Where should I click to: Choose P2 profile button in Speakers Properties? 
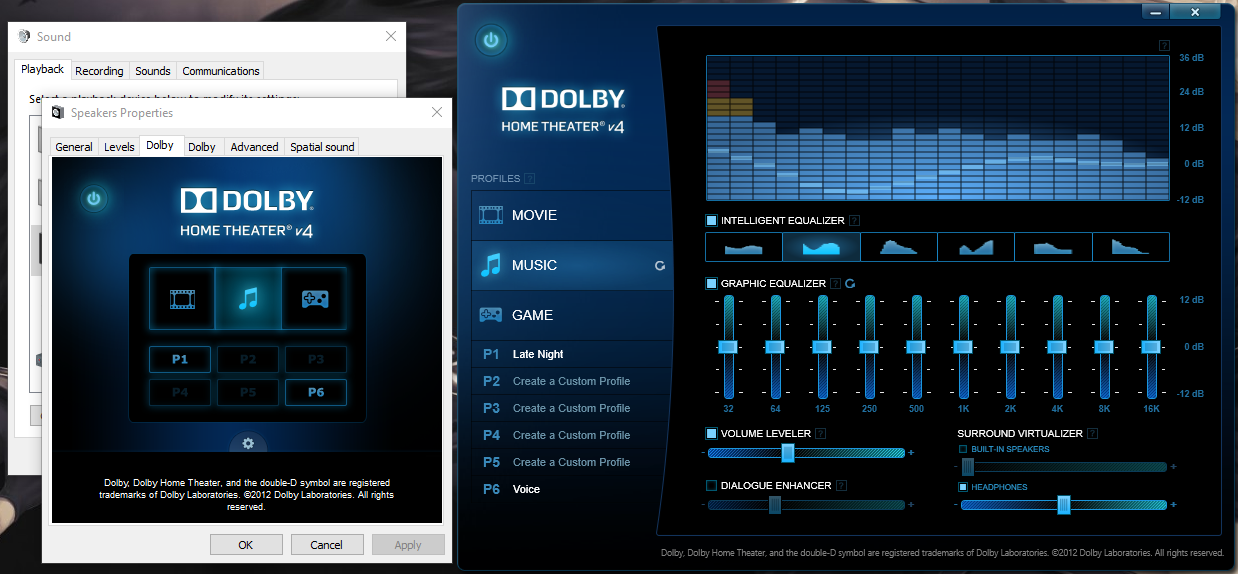coord(248,360)
